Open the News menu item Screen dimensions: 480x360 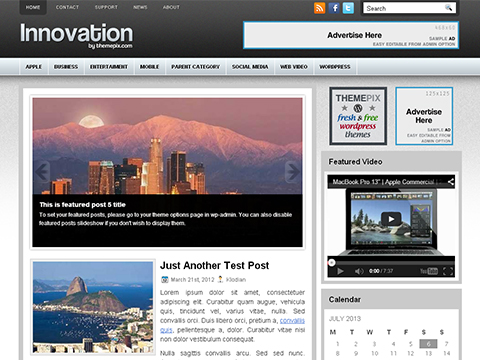point(140,7)
